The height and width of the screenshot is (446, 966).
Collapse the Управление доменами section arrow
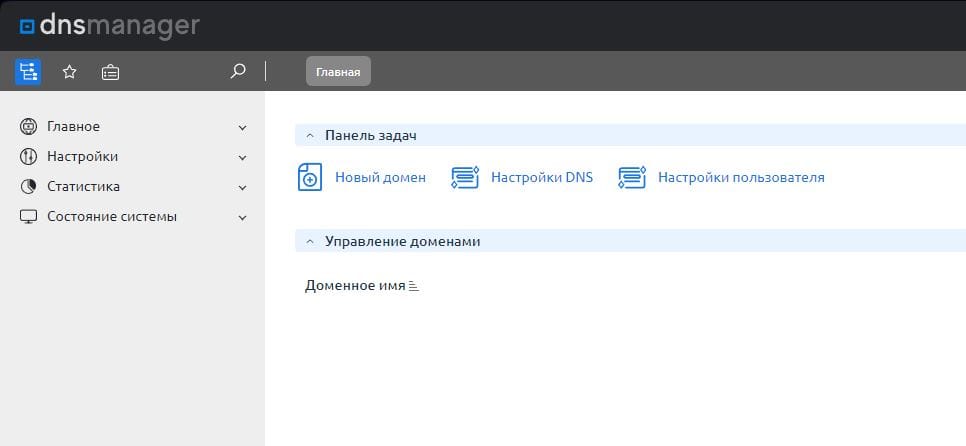(310, 241)
